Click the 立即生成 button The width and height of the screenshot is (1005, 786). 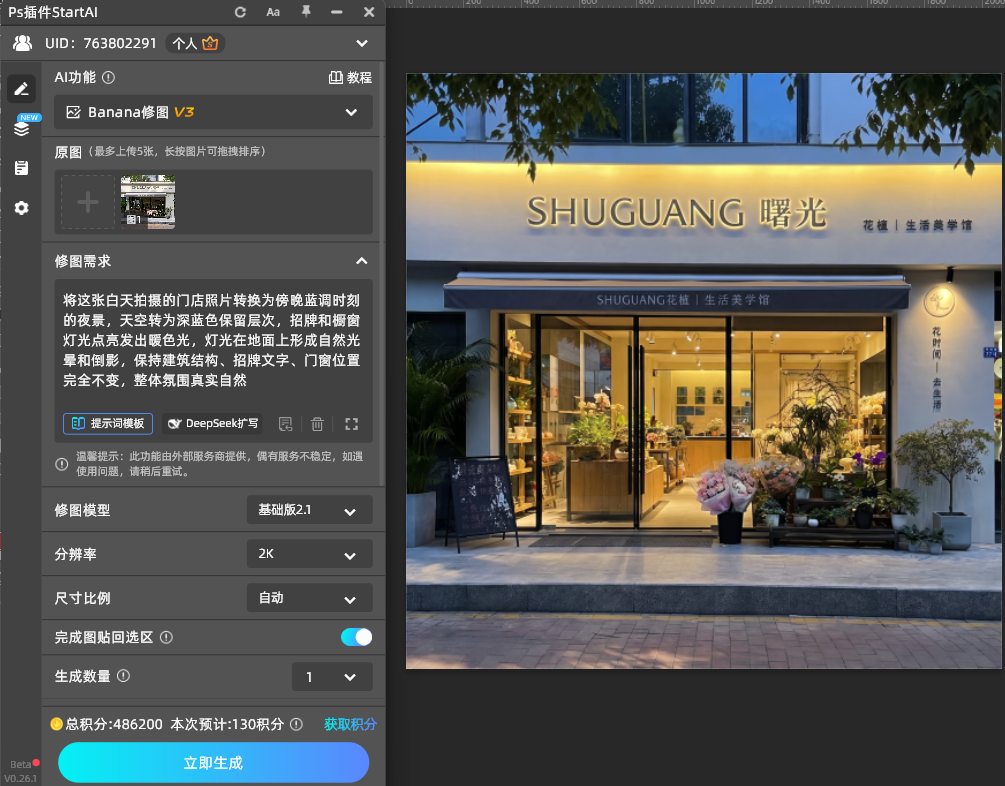(x=213, y=763)
